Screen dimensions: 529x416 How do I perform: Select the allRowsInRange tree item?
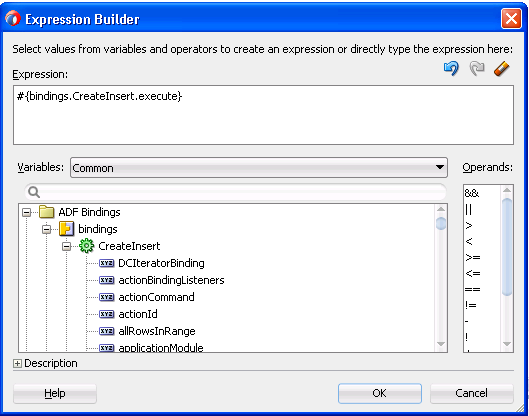pyautogui.click(x=157, y=331)
